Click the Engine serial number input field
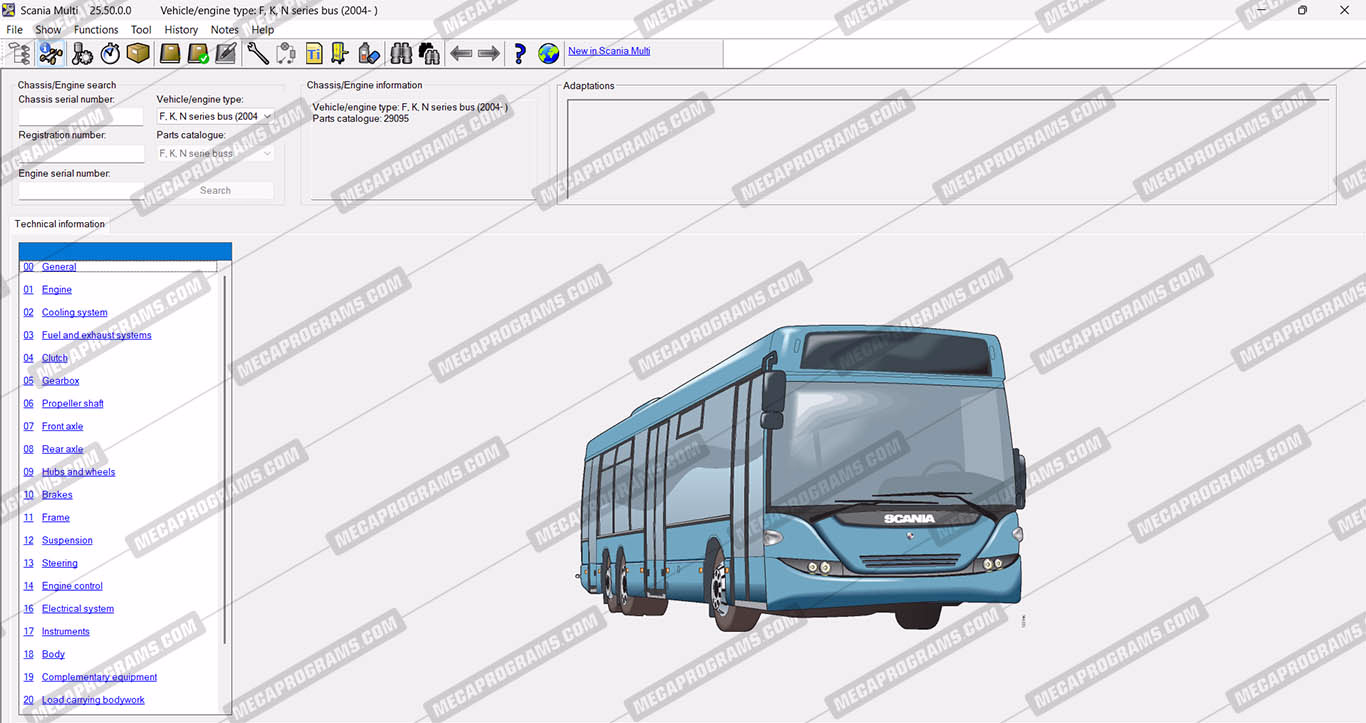Screen dimensions: 1366x723 [81, 191]
